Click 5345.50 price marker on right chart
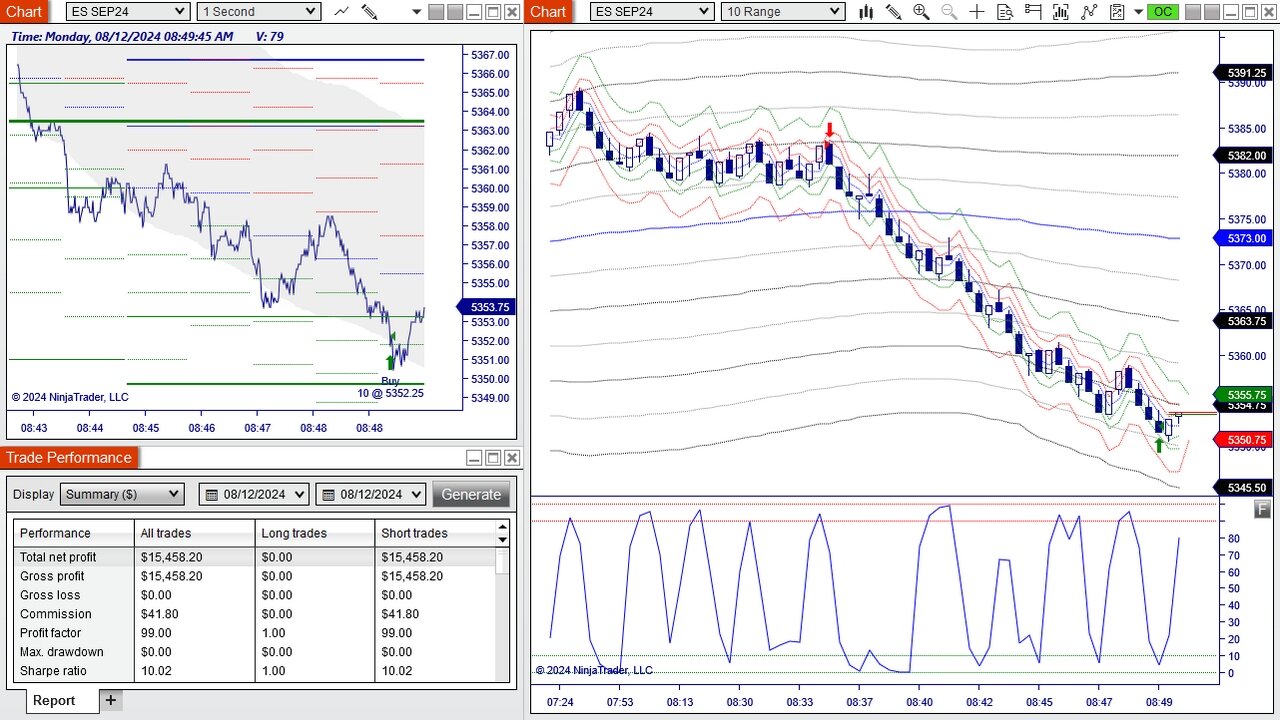 tap(1244, 487)
